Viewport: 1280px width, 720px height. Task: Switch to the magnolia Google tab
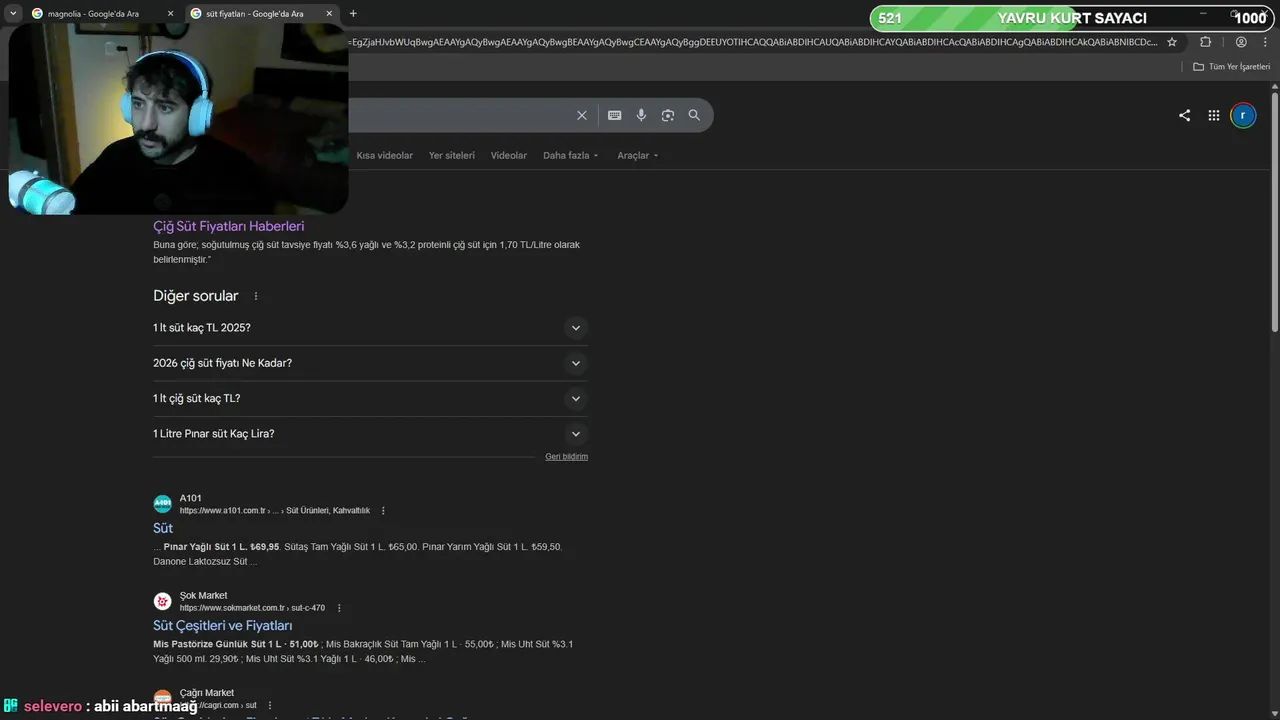102,14
